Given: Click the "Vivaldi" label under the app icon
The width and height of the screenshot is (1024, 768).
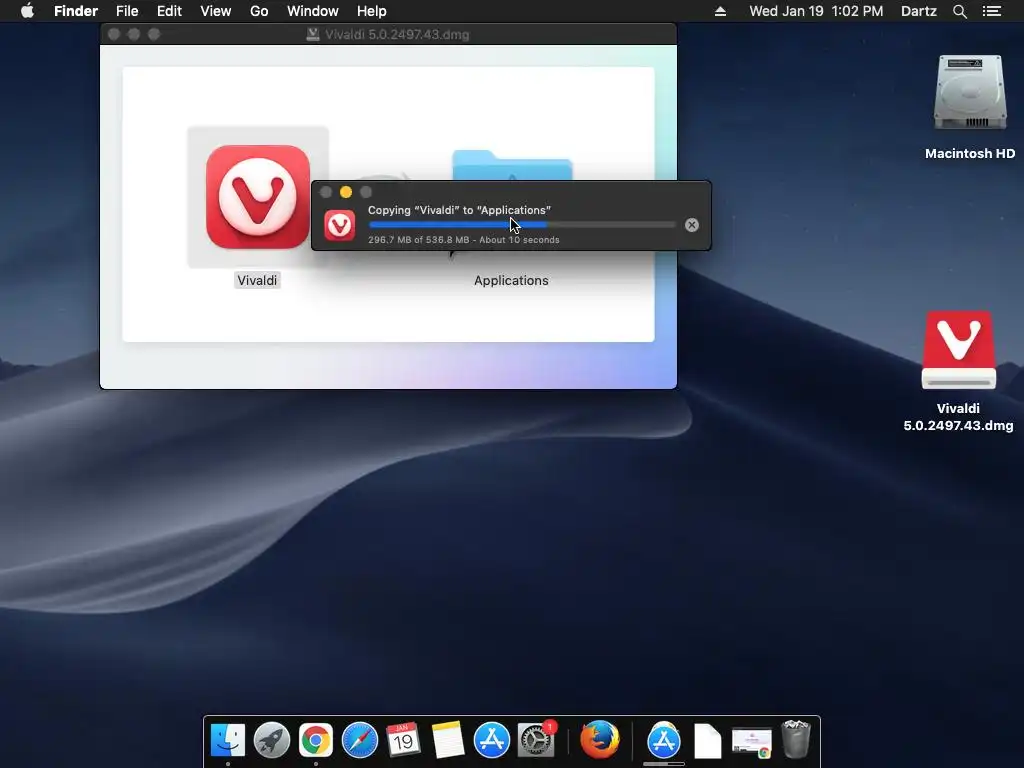Looking at the screenshot, I should (257, 281).
